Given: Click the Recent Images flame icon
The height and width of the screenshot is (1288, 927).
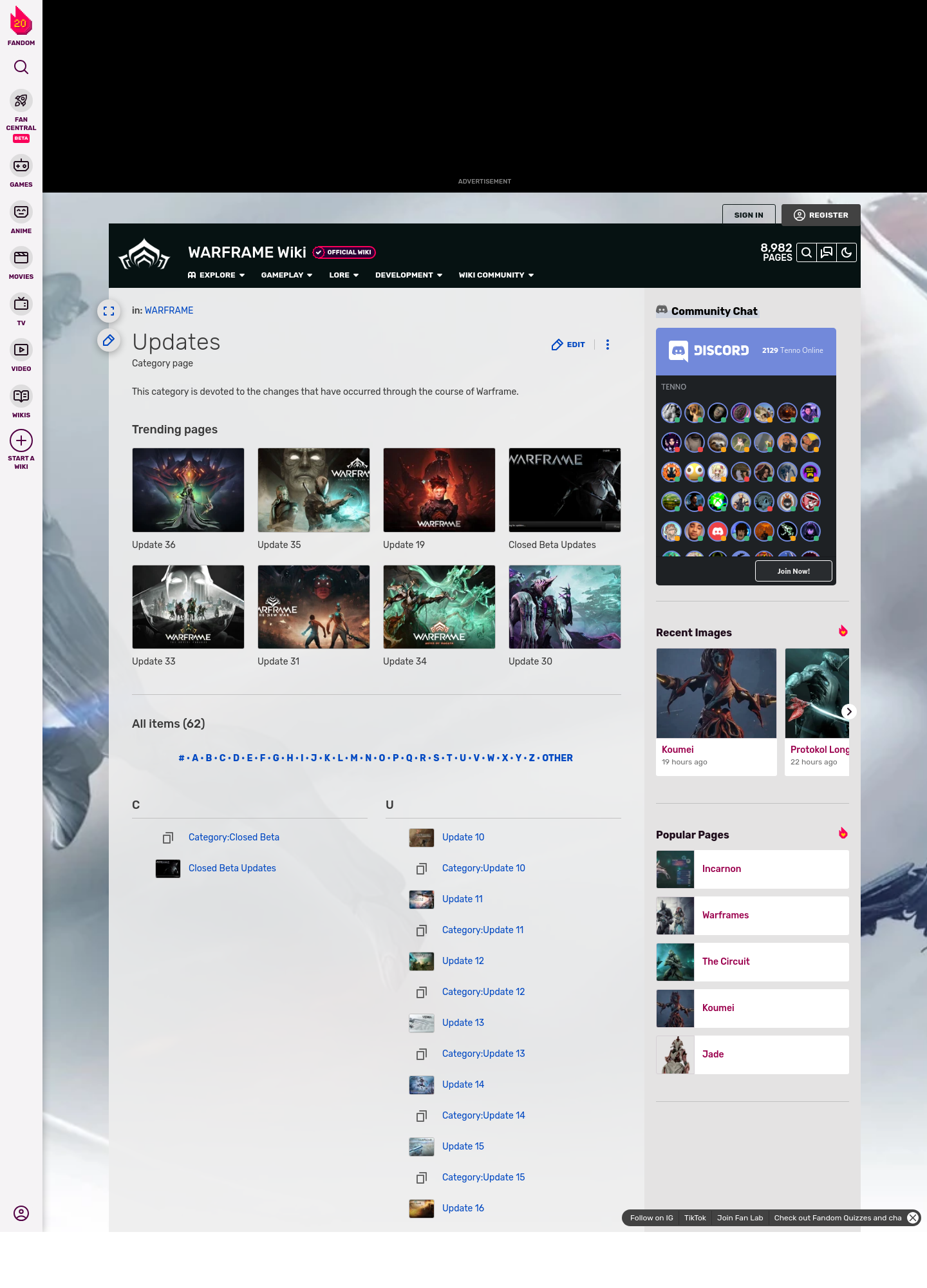Looking at the screenshot, I should click(843, 631).
